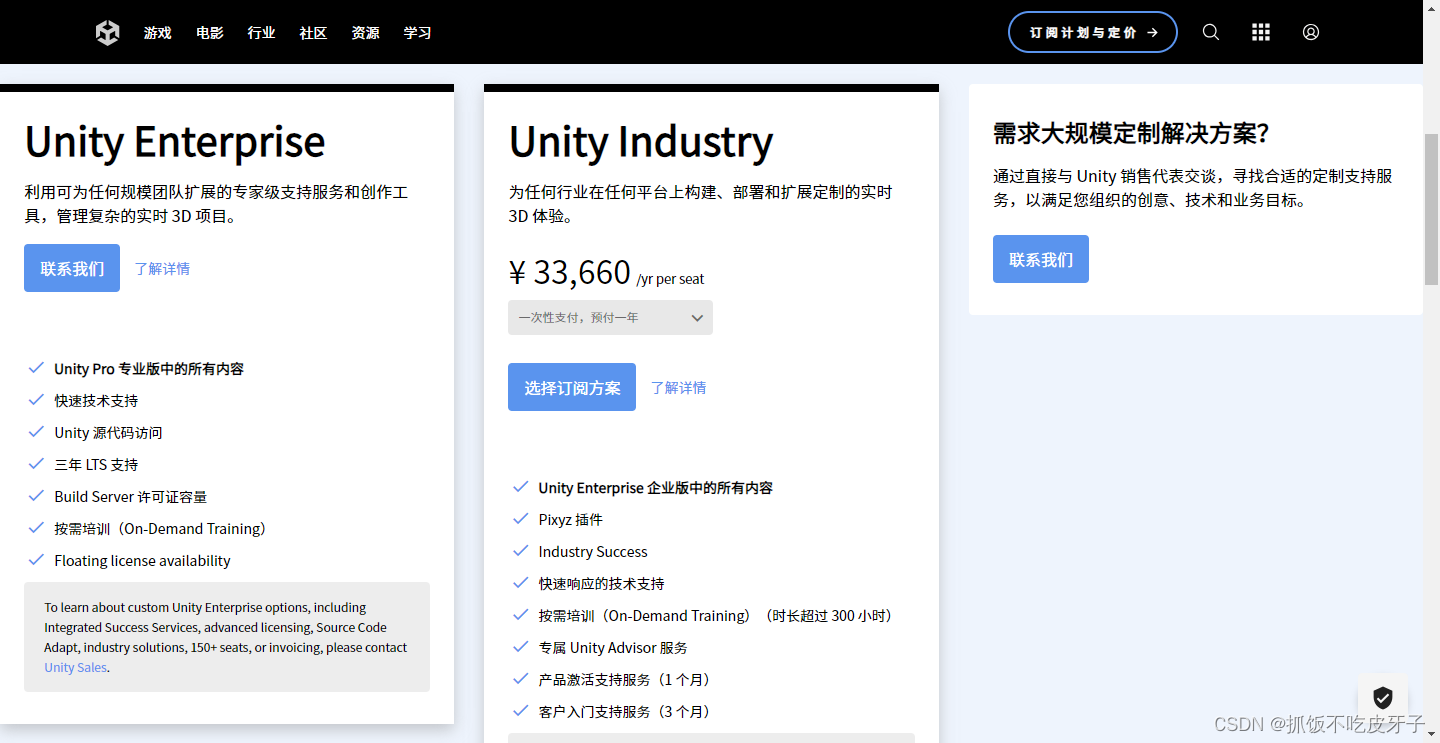Image resolution: width=1440 pixels, height=743 pixels.
Task: Click the Unity cube logo
Action: [107, 33]
